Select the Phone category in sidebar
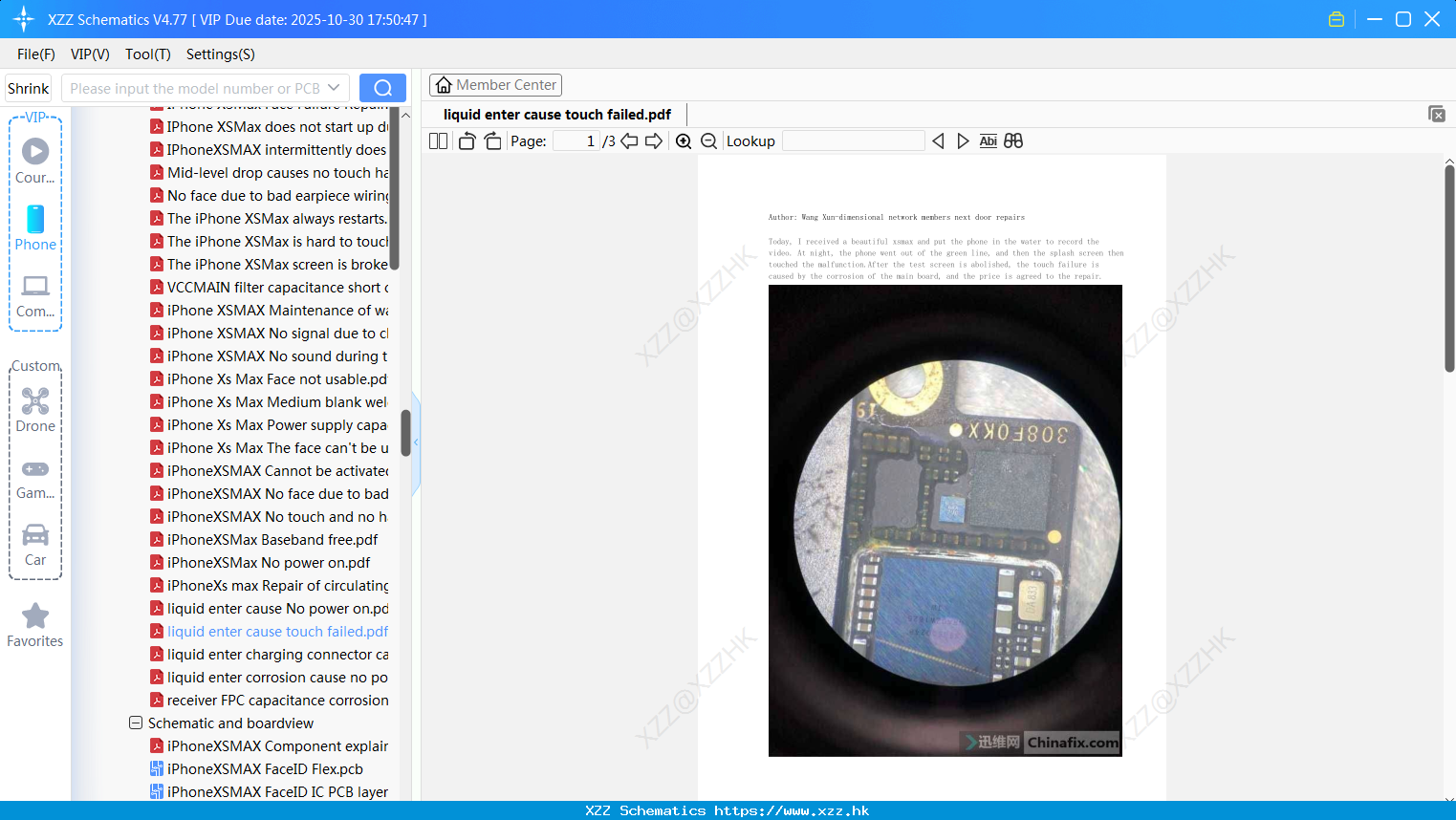Viewport: 1456px width, 820px height. point(35,227)
